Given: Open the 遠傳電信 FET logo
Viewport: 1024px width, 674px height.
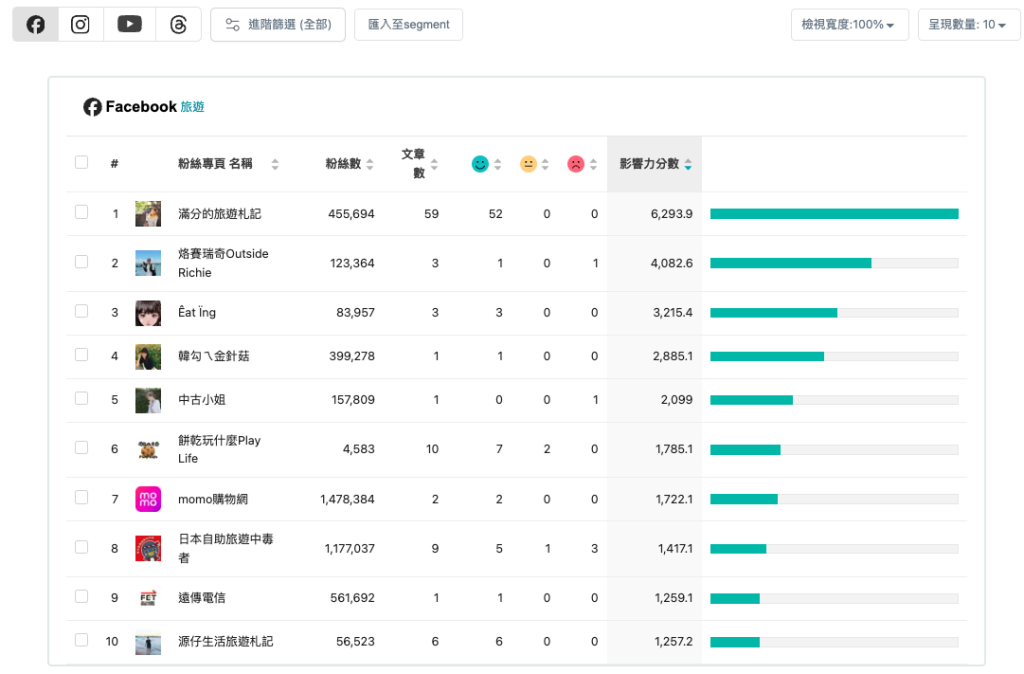Looking at the screenshot, I should coord(148,598).
